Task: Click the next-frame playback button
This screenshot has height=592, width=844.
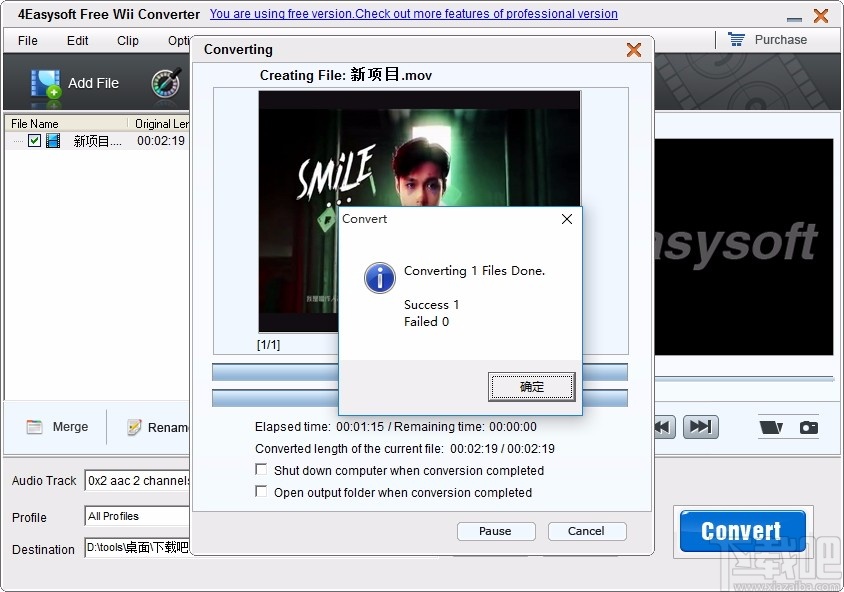Action: [700, 427]
